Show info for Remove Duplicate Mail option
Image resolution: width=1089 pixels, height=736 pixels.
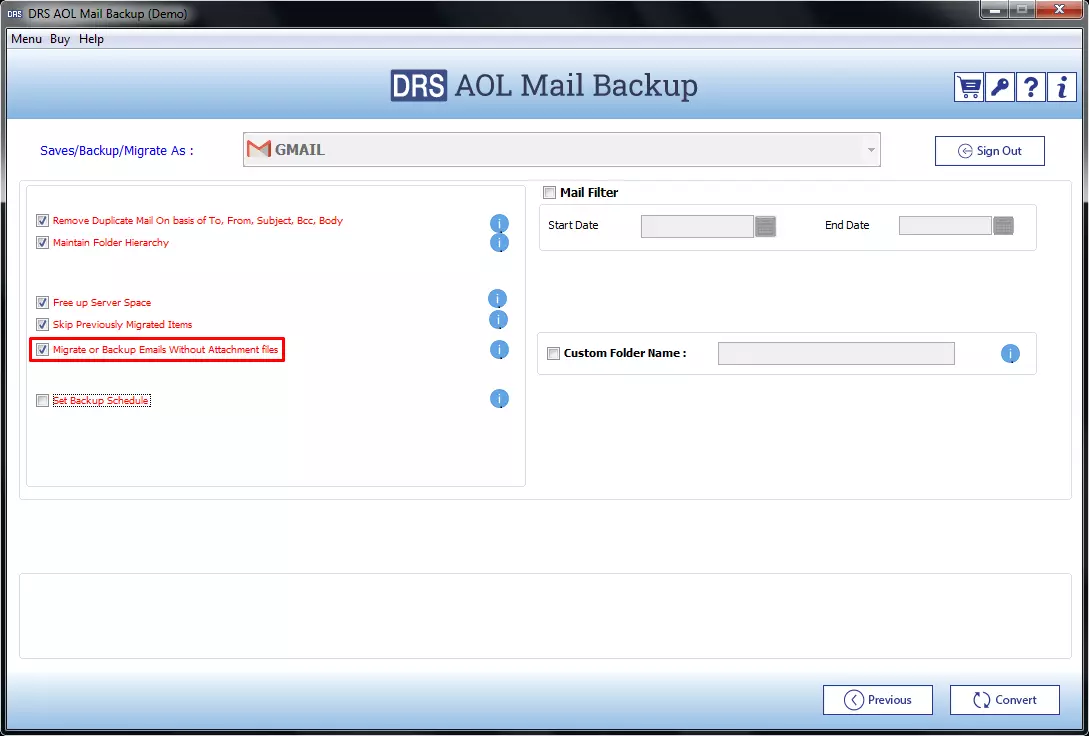tap(499, 224)
